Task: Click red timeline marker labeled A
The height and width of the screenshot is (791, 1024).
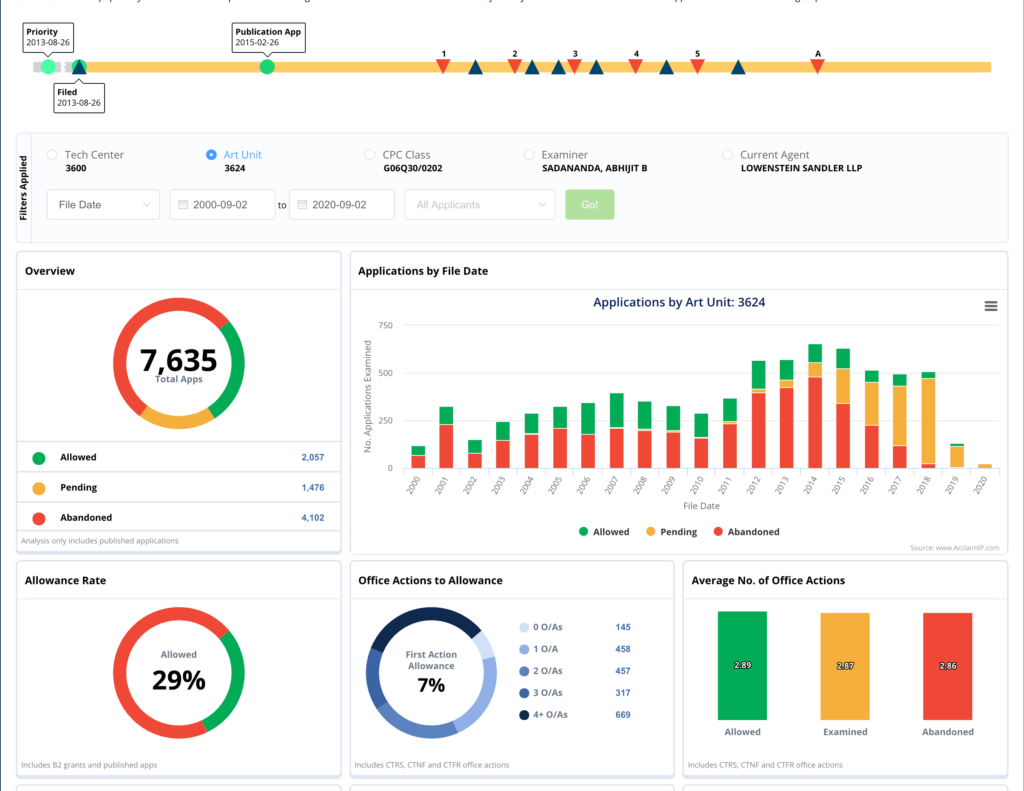Action: coord(818,66)
